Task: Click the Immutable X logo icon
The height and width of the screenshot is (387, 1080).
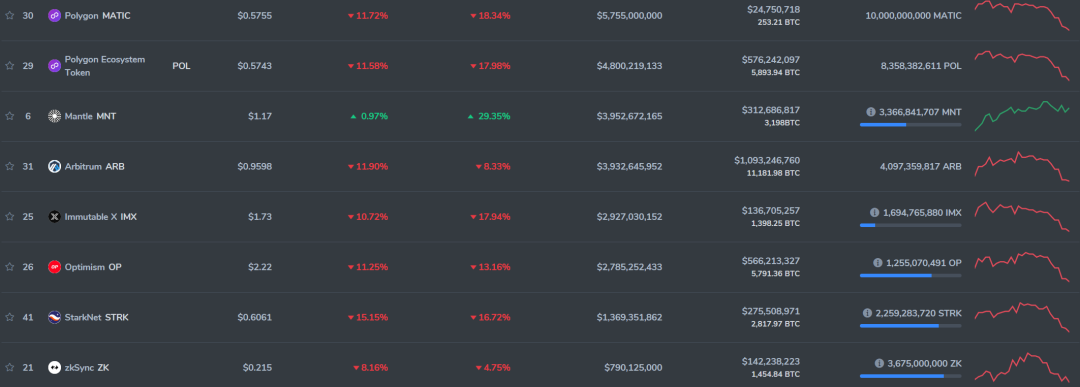Action: tap(54, 216)
